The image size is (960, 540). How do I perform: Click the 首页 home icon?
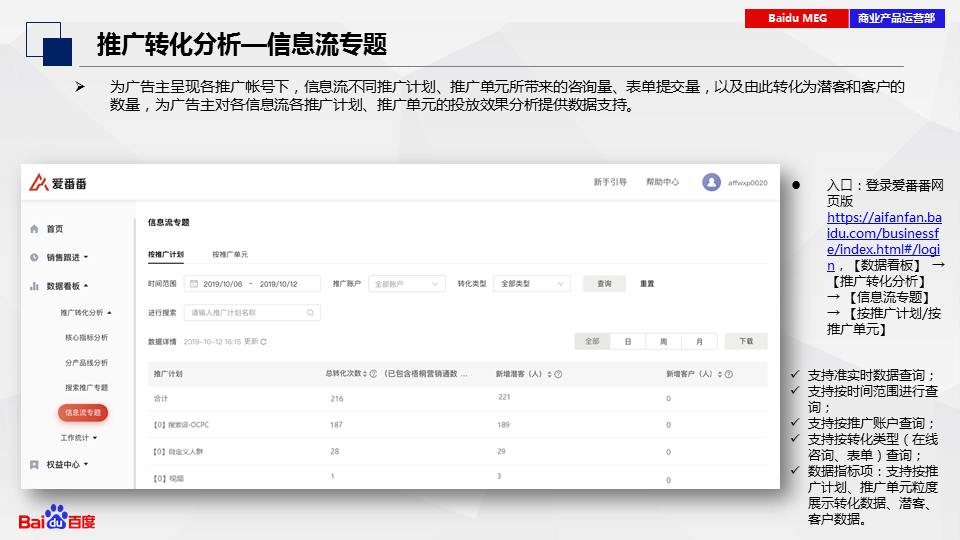[x=35, y=229]
